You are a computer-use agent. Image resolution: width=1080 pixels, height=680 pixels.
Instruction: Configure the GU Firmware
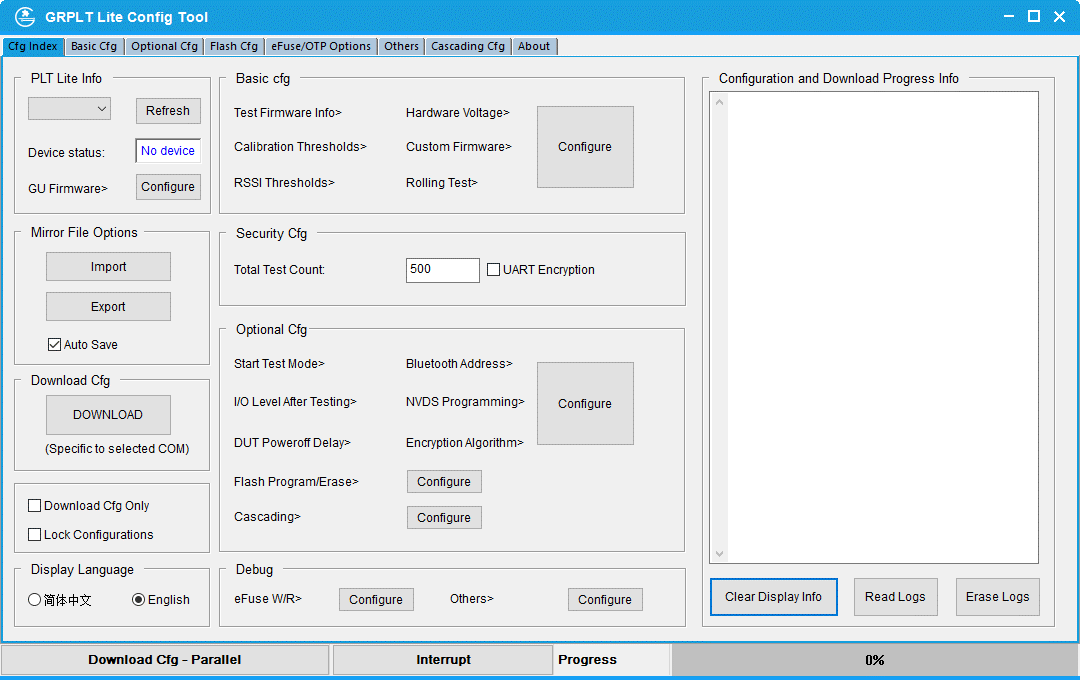pyautogui.click(x=167, y=186)
